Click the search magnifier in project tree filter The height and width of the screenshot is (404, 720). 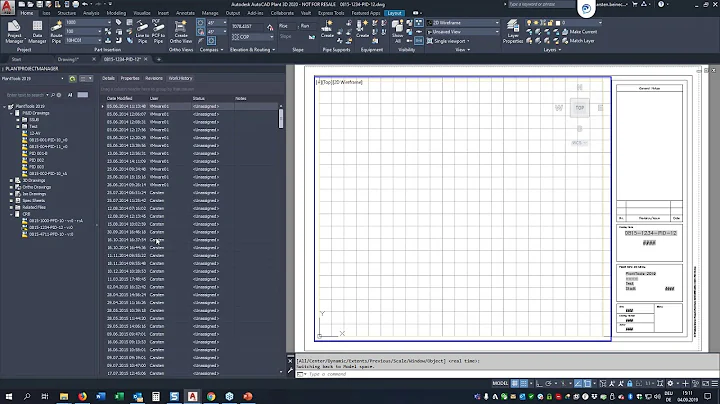(x=53, y=95)
